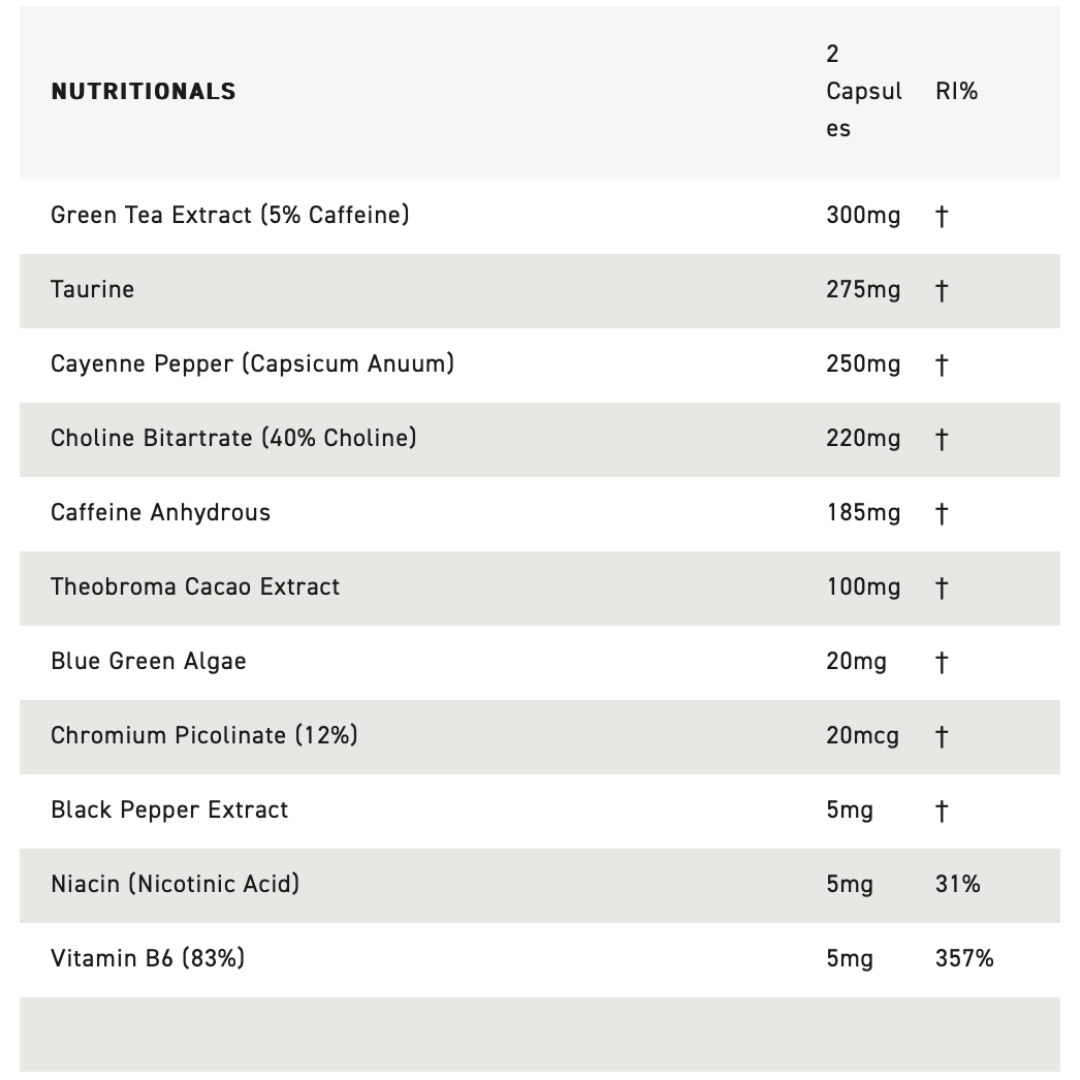The image size is (1080, 1080).
Task: Click the Cayenne Pepper (Capsicum Anuum) text
Action: click(x=252, y=364)
